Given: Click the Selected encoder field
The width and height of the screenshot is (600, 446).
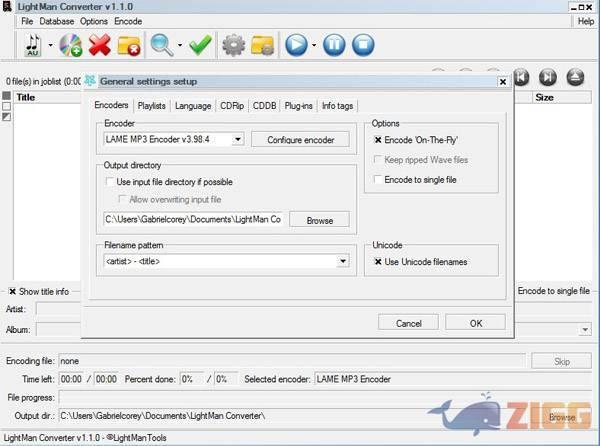Looking at the screenshot, I should tap(453, 379).
